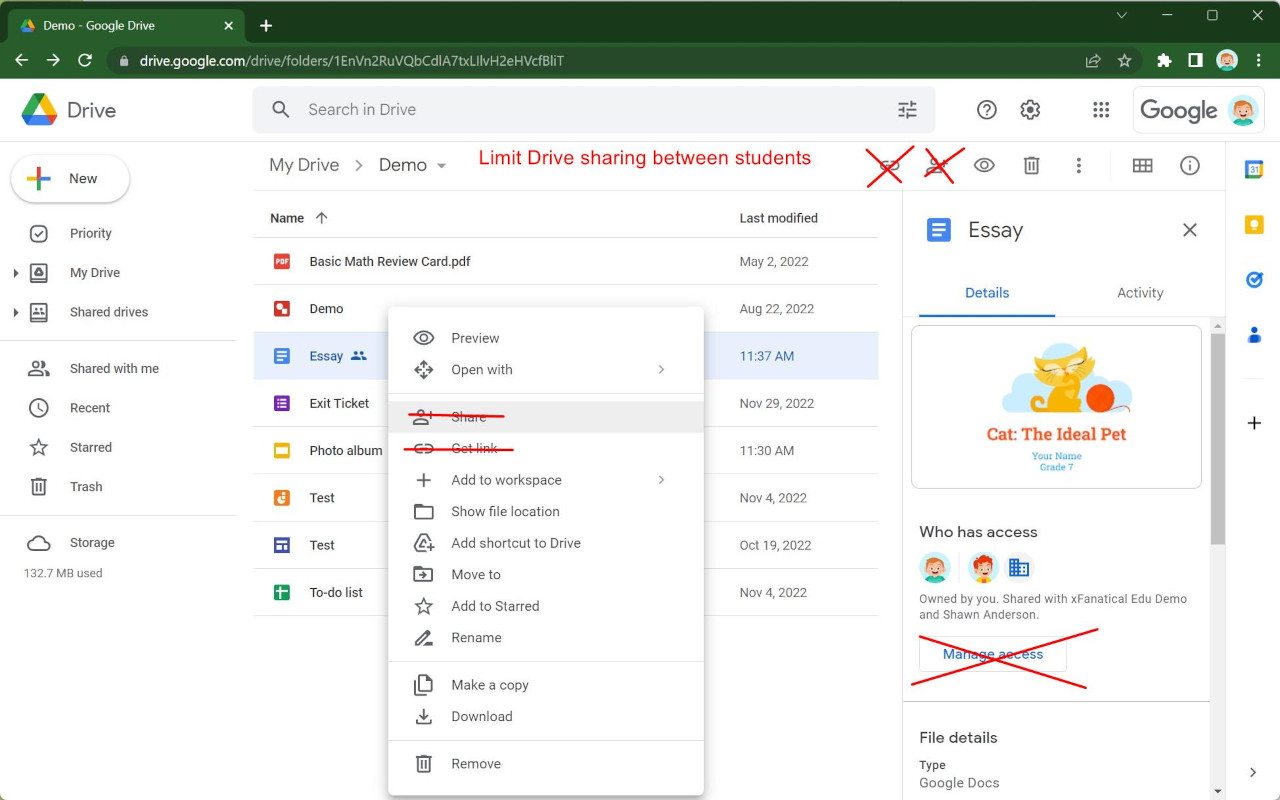Expand the My Drive tree arrow
This screenshot has height=800, width=1280.
(x=15, y=273)
